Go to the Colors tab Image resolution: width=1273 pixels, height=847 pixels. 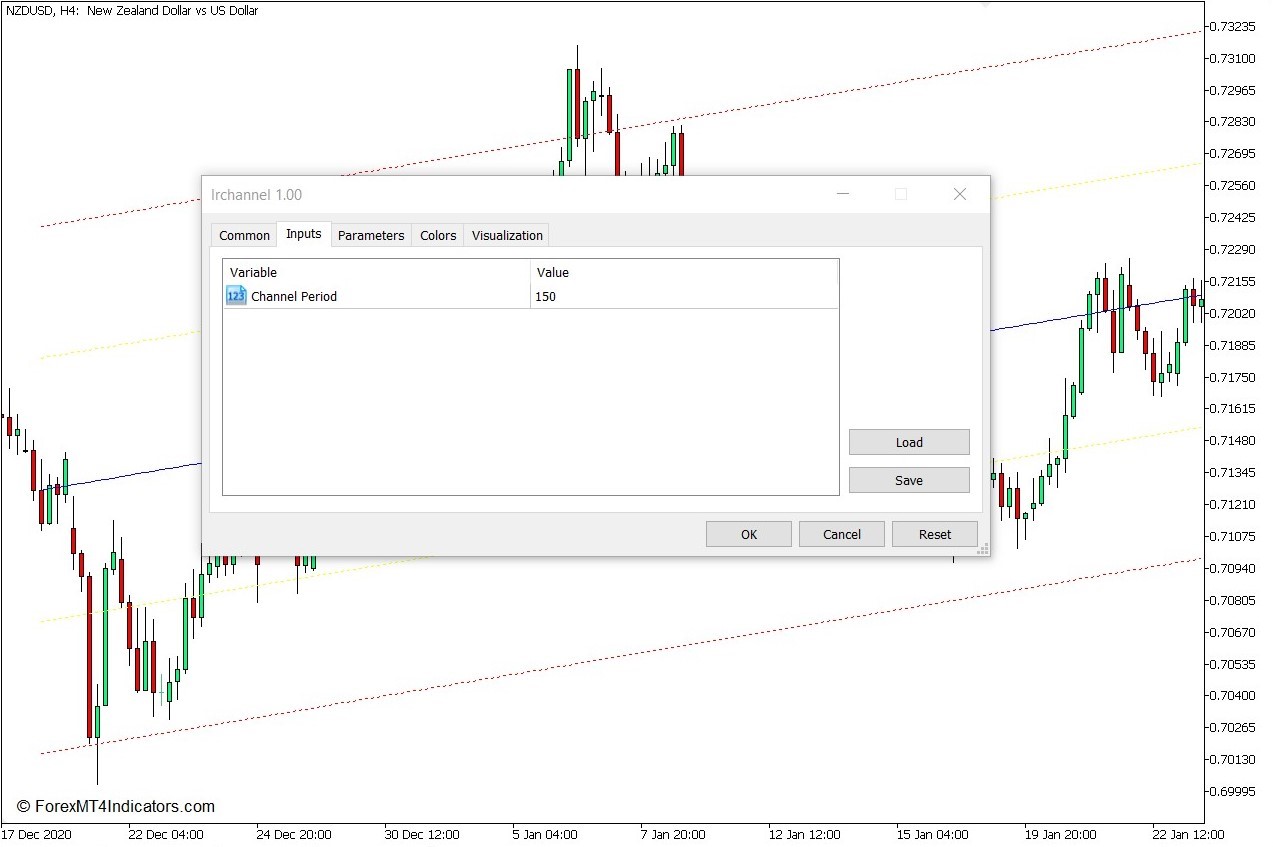438,235
